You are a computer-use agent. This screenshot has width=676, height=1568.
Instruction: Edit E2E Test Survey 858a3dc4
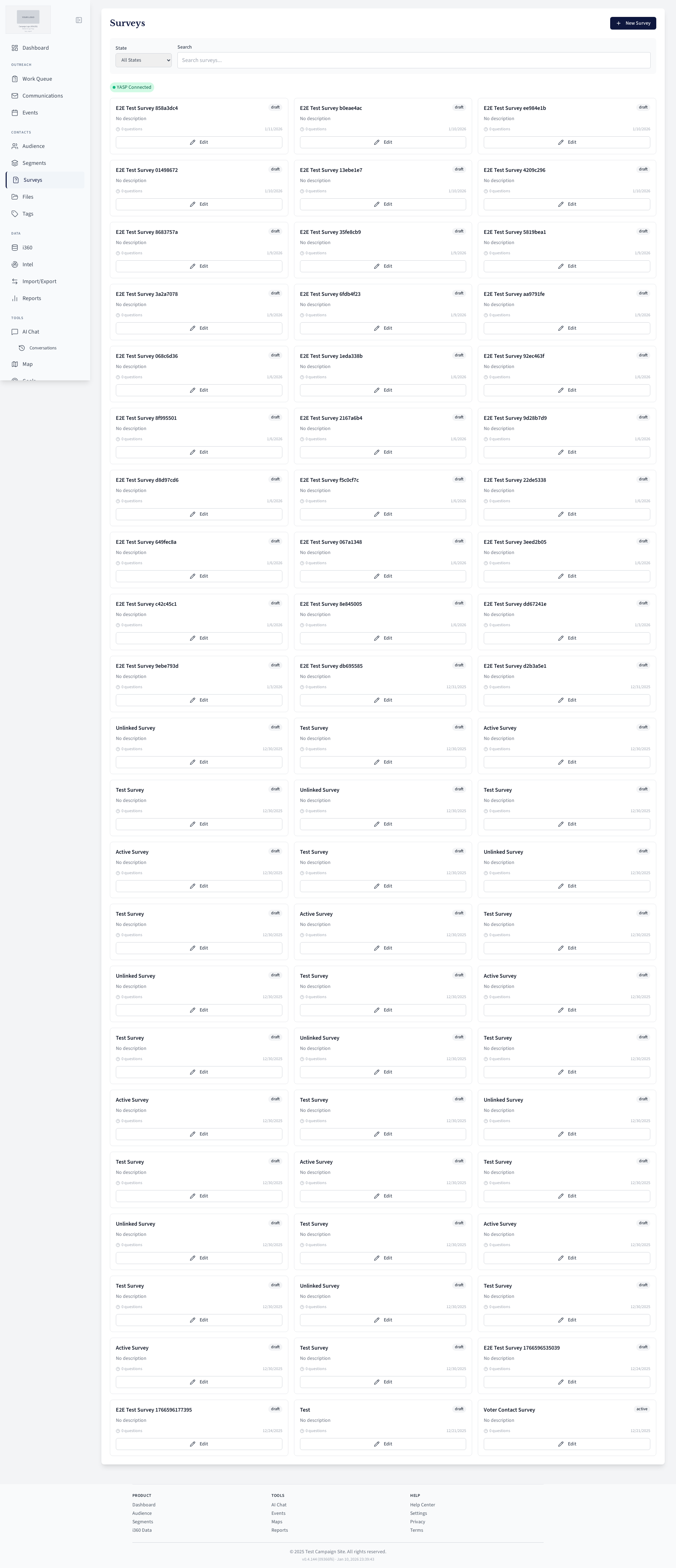(199, 142)
